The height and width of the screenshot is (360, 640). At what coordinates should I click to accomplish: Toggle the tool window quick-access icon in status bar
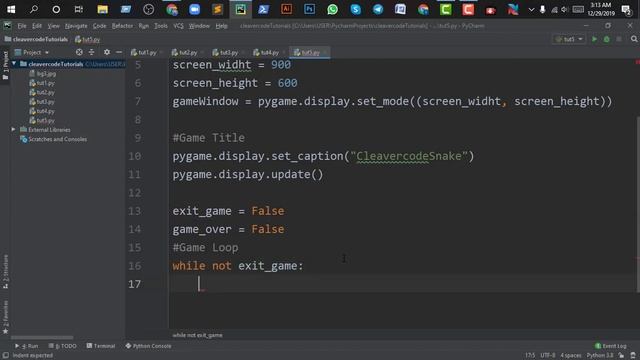(6, 356)
